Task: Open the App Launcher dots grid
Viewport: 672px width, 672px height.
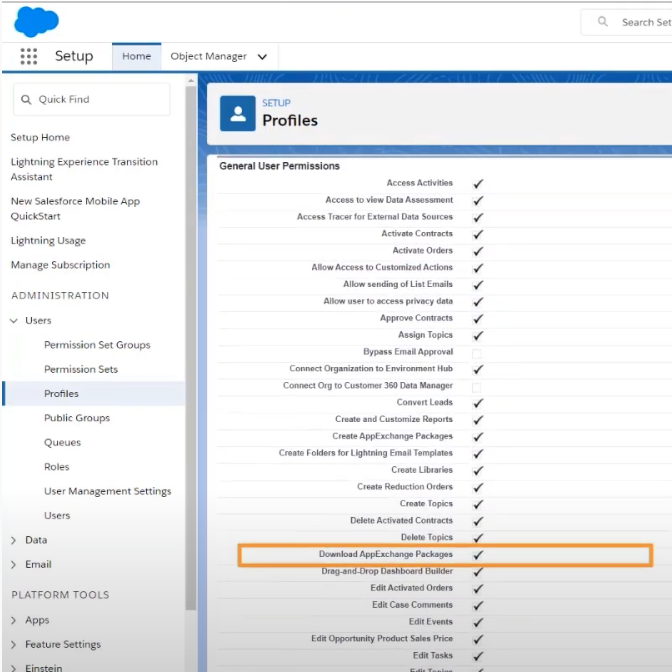Action: pos(29,56)
